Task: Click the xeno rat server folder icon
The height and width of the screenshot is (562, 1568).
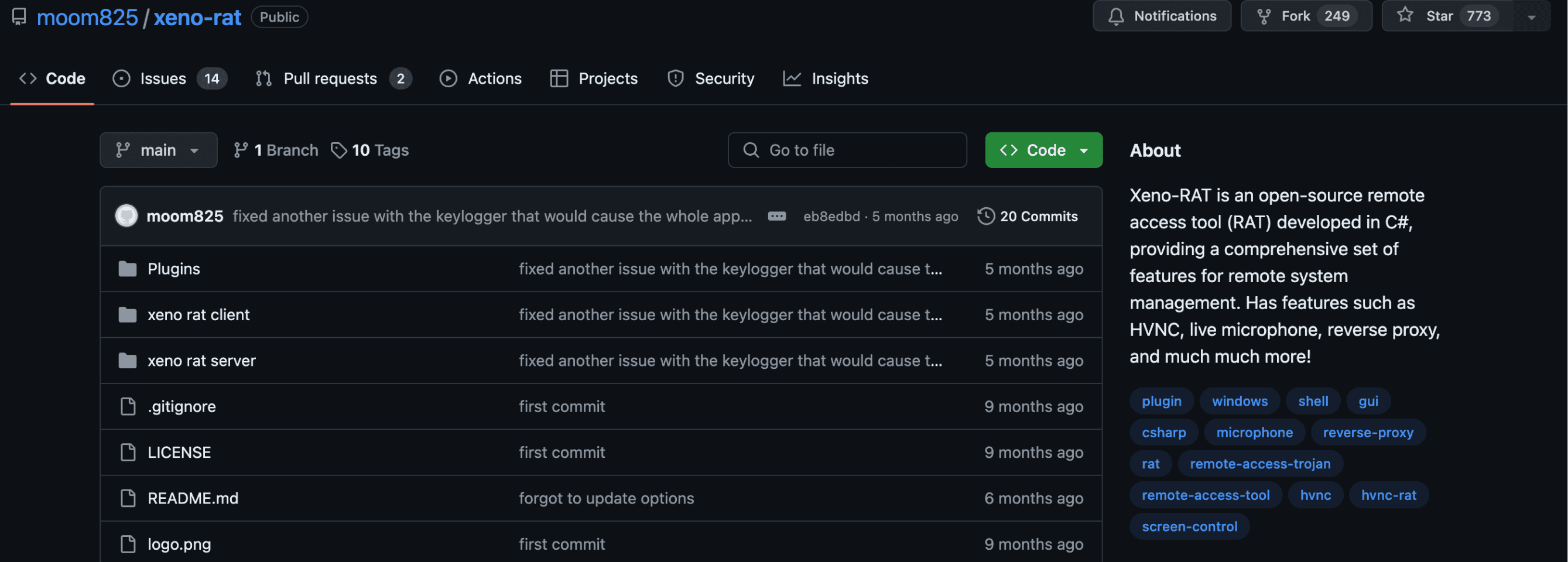Action: (127, 361)
